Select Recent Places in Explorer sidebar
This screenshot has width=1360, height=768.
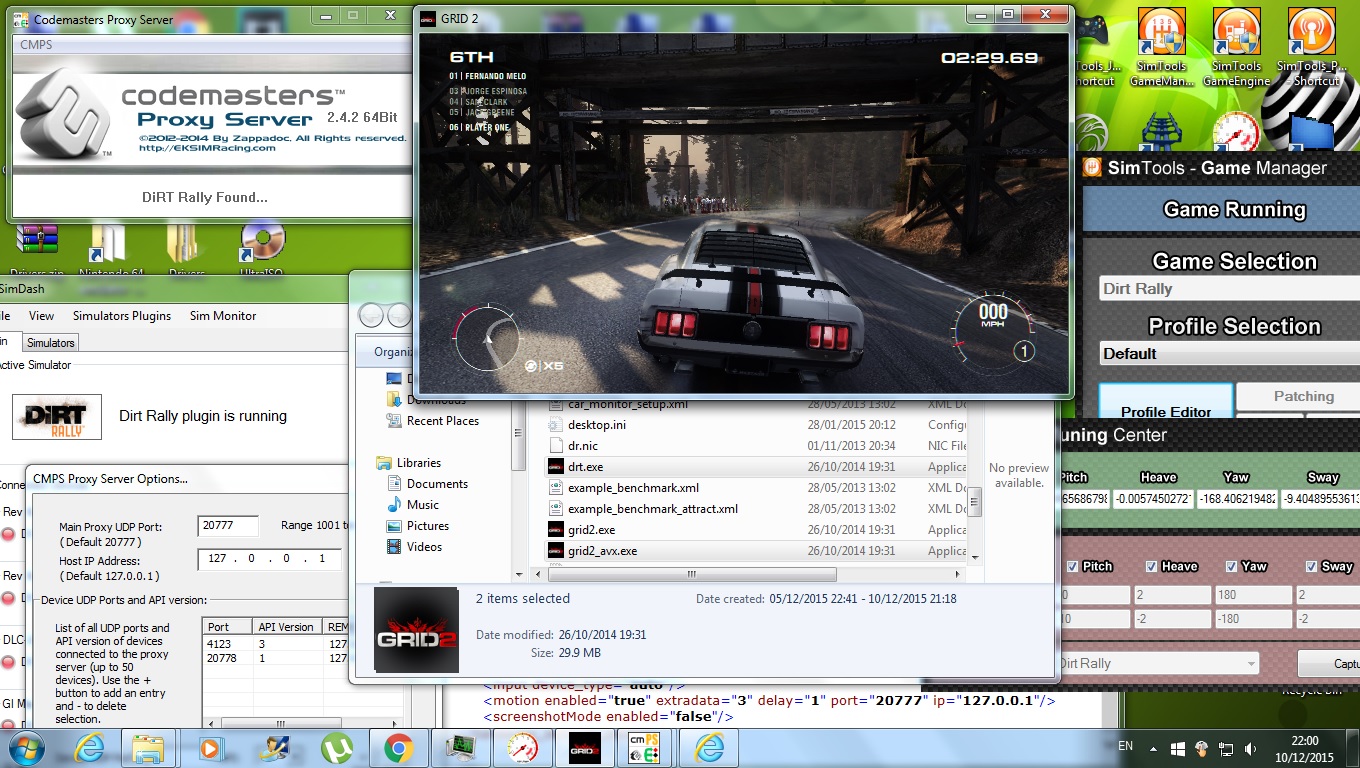(432, 421)
